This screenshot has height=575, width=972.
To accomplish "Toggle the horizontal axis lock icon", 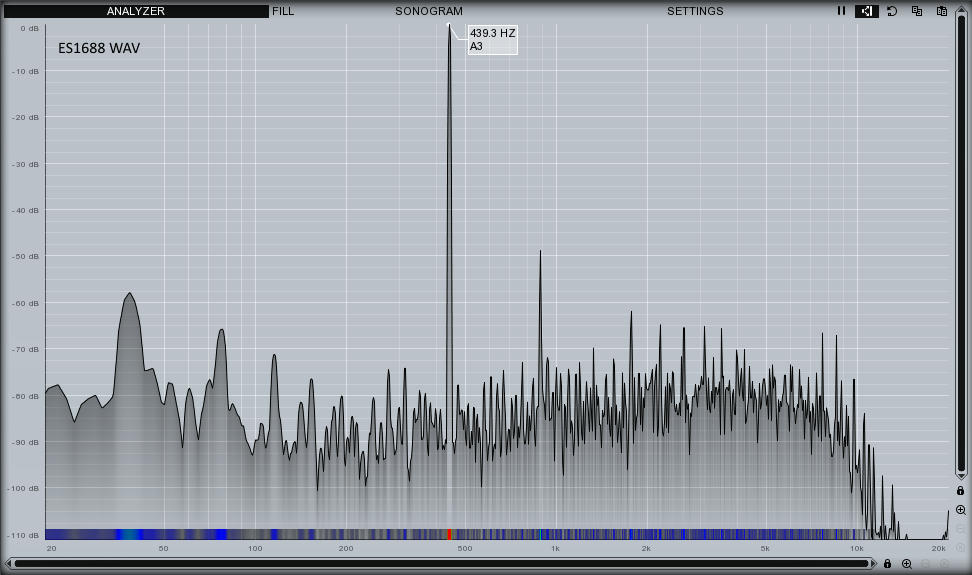I will coord(887,563).
